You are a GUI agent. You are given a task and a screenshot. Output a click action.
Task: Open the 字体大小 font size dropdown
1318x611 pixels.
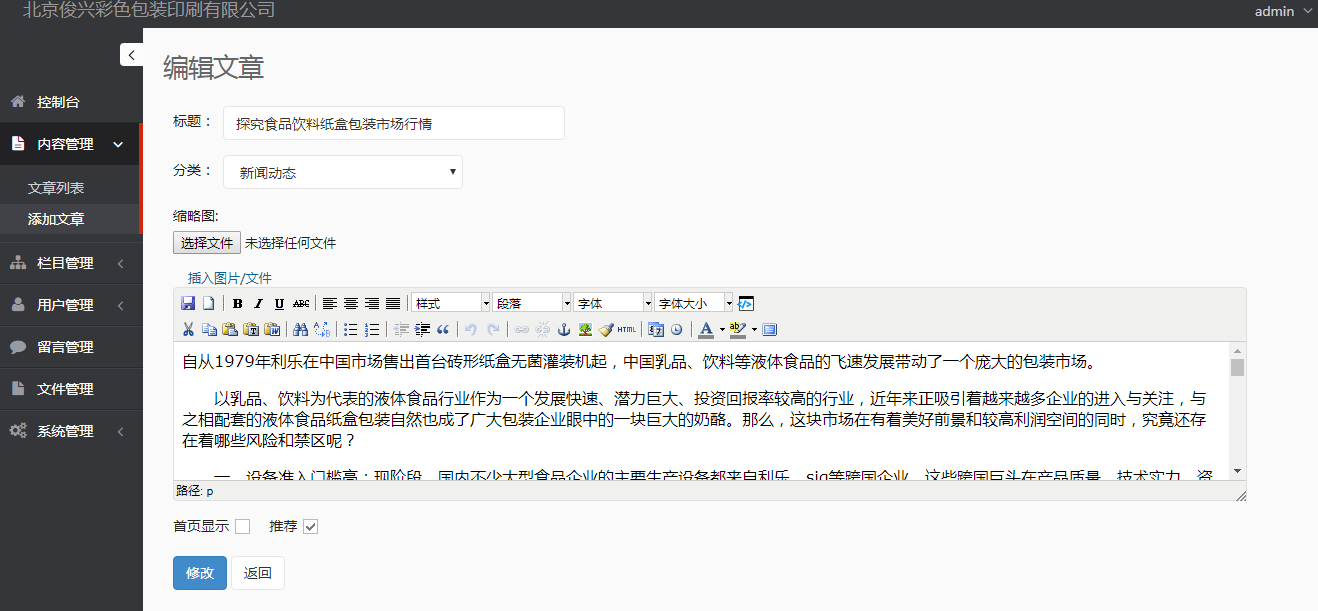click(694, 303)
